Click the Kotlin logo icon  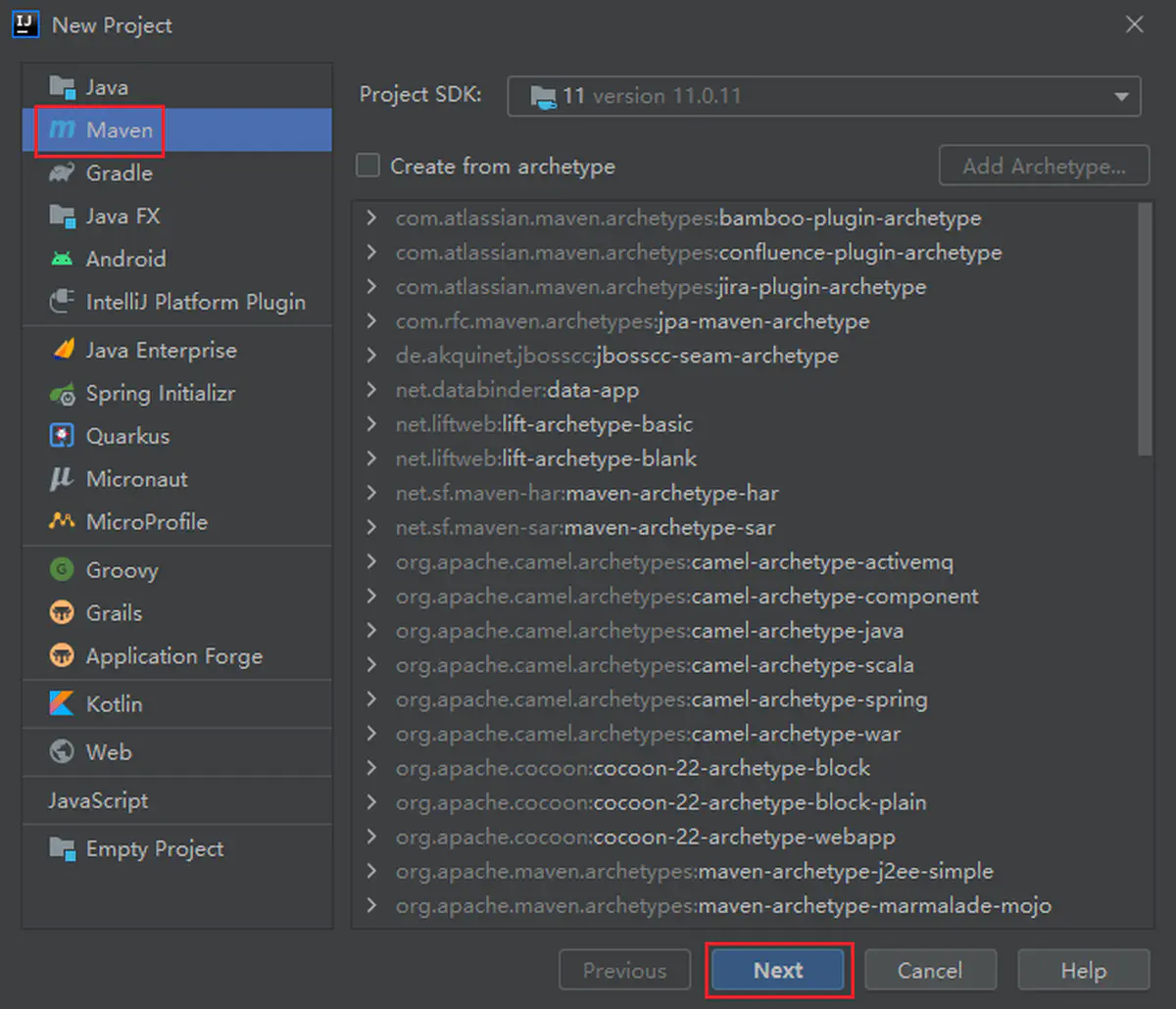62,703
